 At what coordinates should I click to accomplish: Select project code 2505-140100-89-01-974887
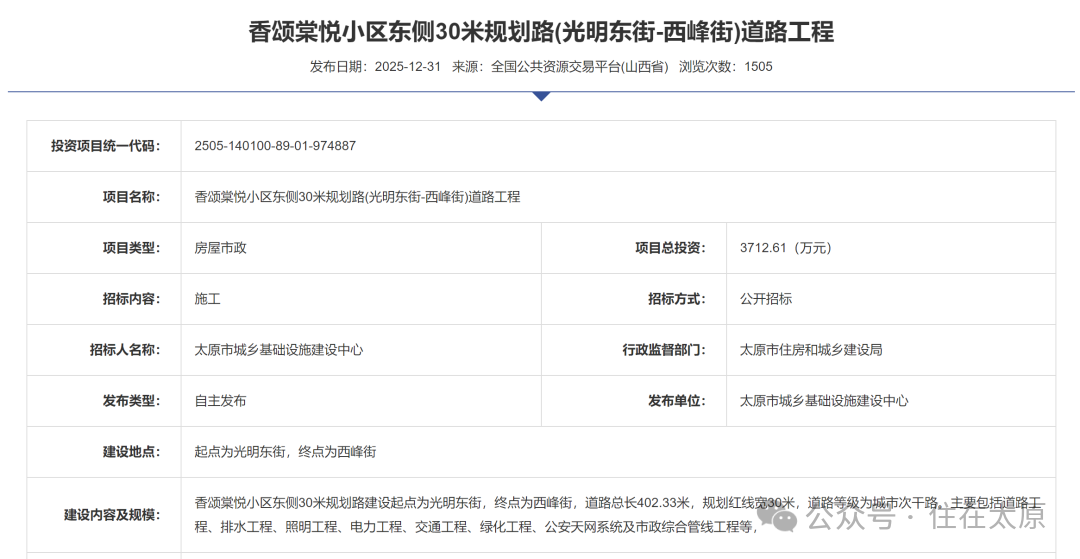click(x=276, y=146)
